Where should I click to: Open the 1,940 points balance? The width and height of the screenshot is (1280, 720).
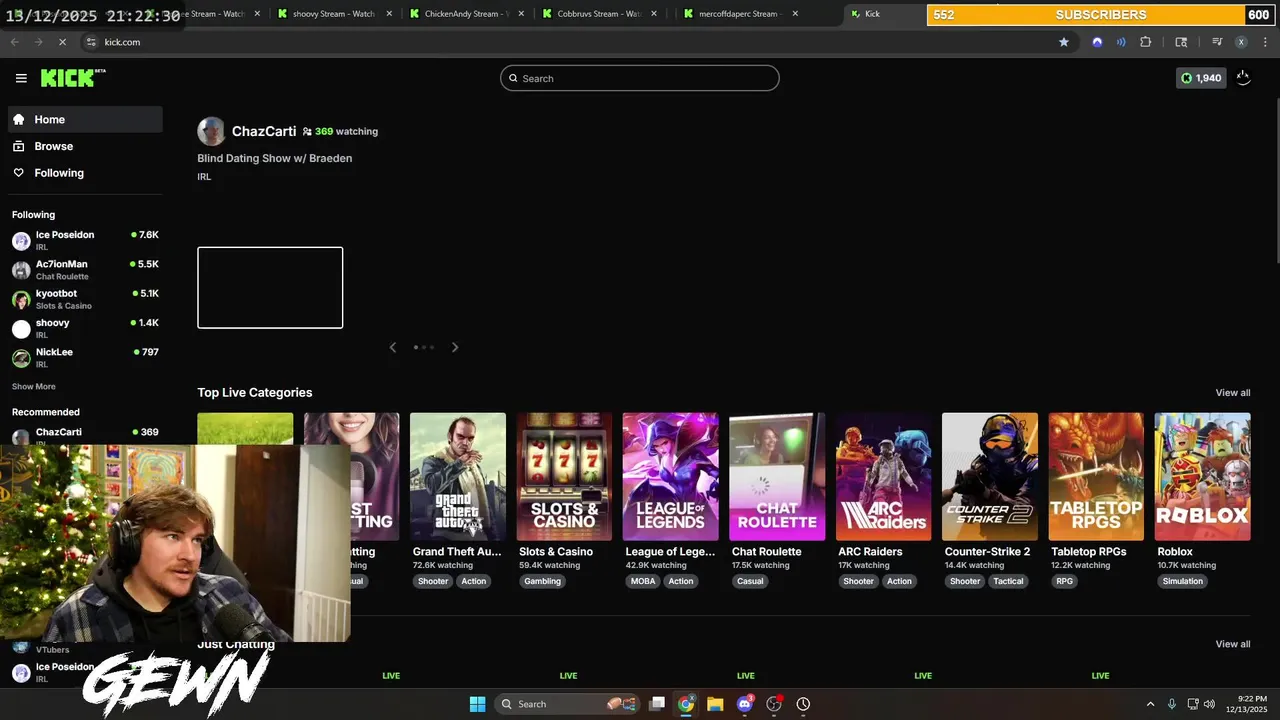pyautogui.click(x=1201, y=78)
